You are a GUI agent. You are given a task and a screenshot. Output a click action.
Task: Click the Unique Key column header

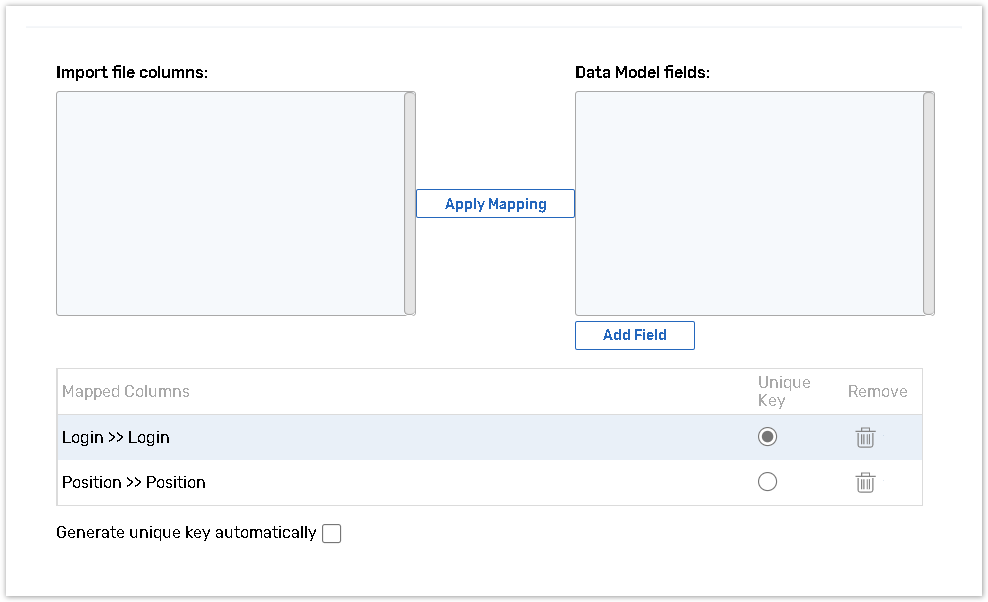pos(784,391)
